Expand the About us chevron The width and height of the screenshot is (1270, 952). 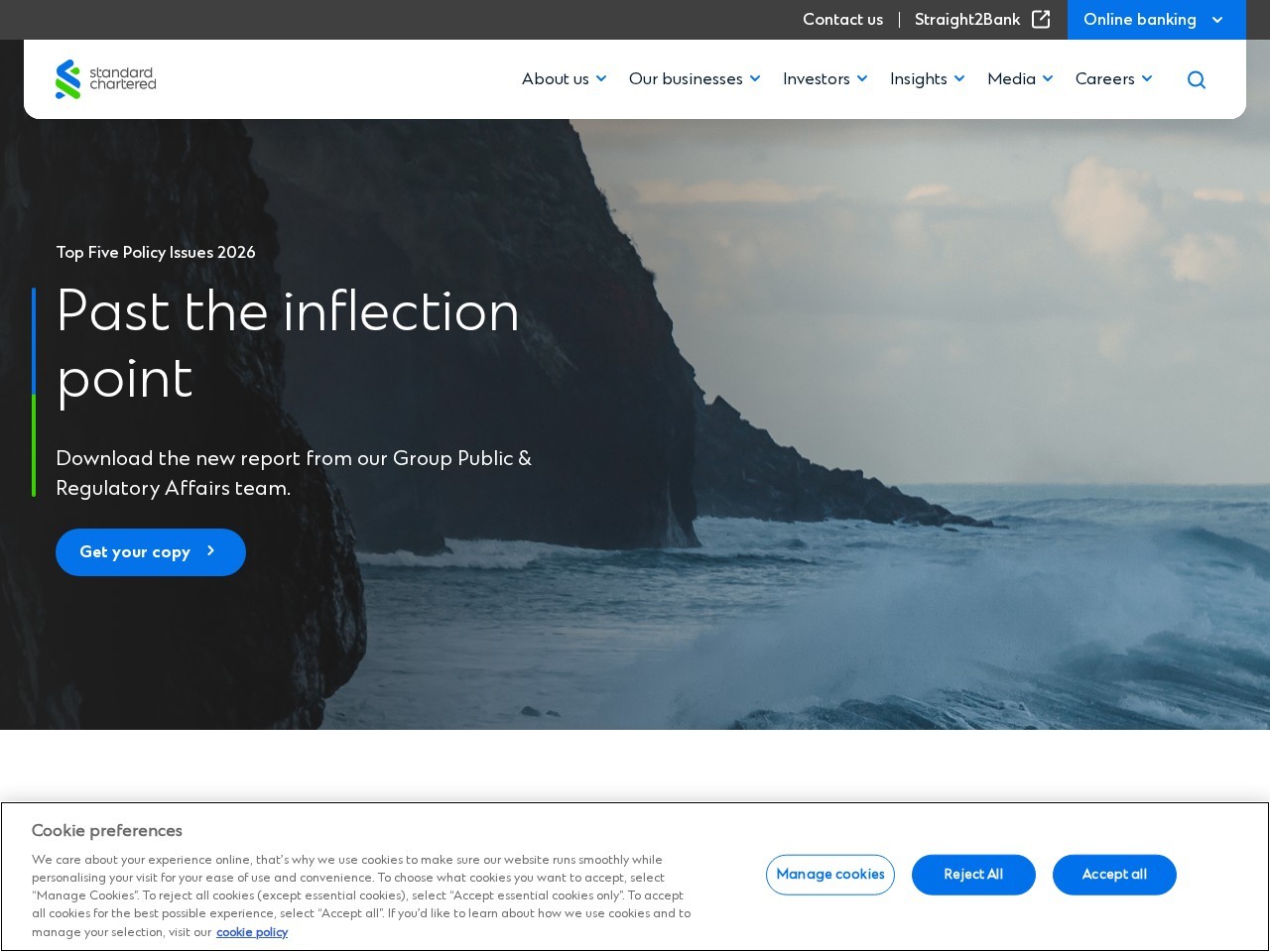[601, 78]
